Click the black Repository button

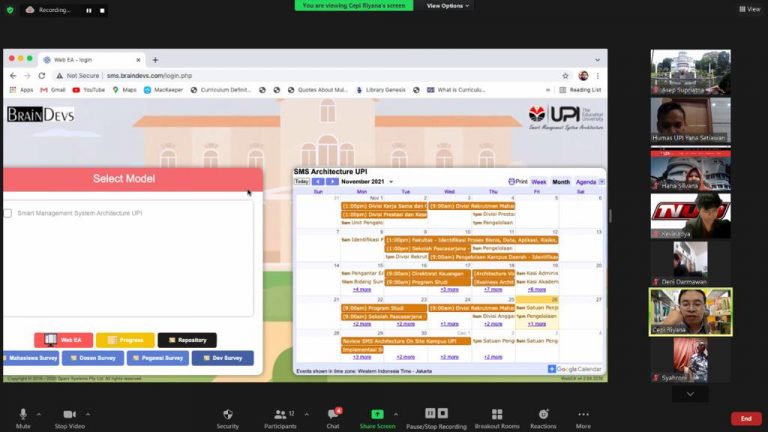tap(187, 340)
